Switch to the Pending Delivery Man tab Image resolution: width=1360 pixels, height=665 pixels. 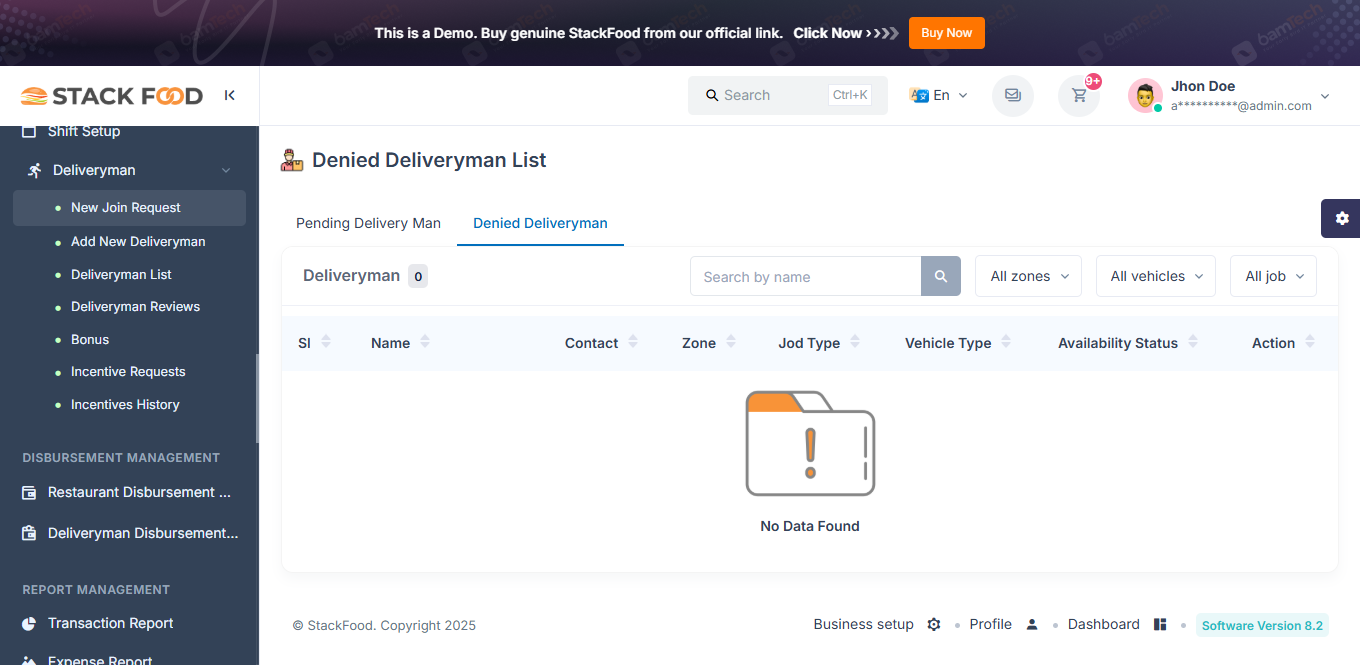click(368, 223)
